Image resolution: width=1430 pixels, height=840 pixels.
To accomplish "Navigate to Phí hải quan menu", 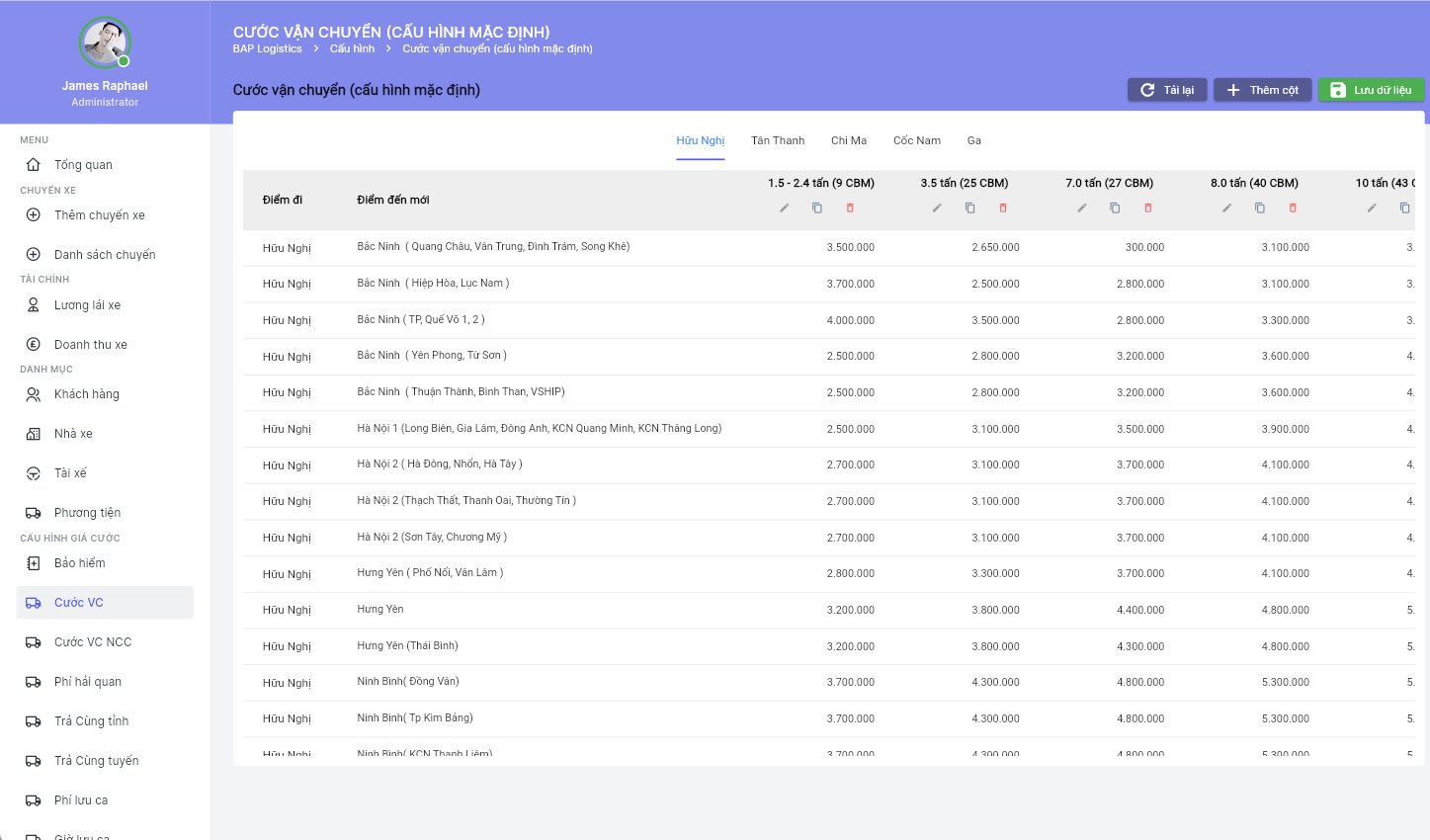I will coord(88,682).
